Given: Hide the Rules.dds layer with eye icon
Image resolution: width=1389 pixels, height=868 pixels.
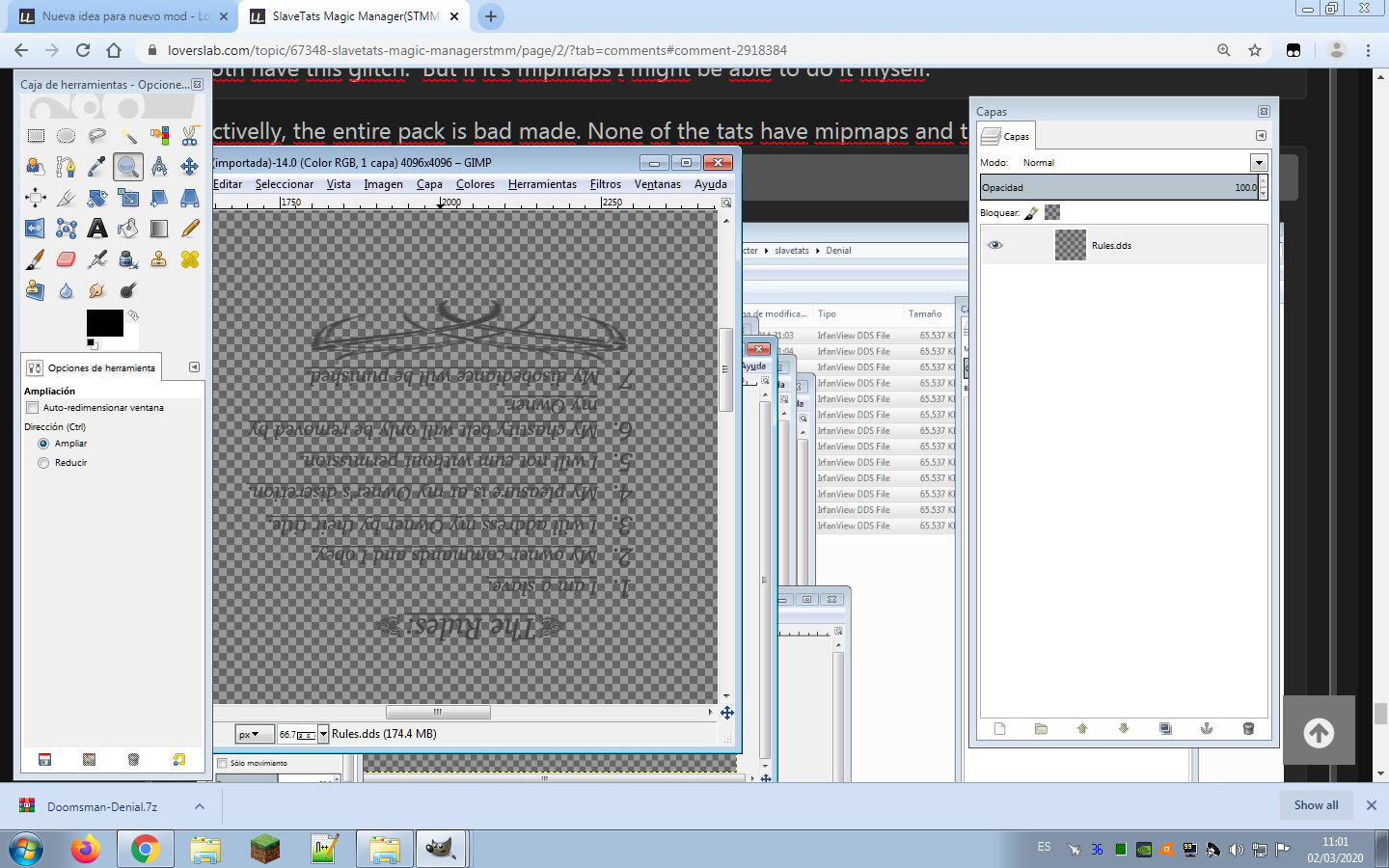Looking at the screenshot, I should pyautogui.click(x=995, y=245).
